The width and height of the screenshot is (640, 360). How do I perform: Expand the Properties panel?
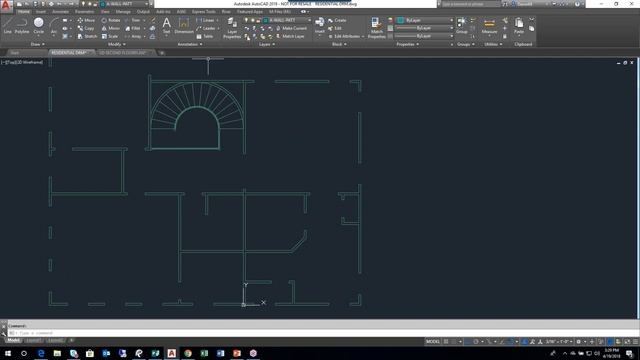(x=408, y=44)
